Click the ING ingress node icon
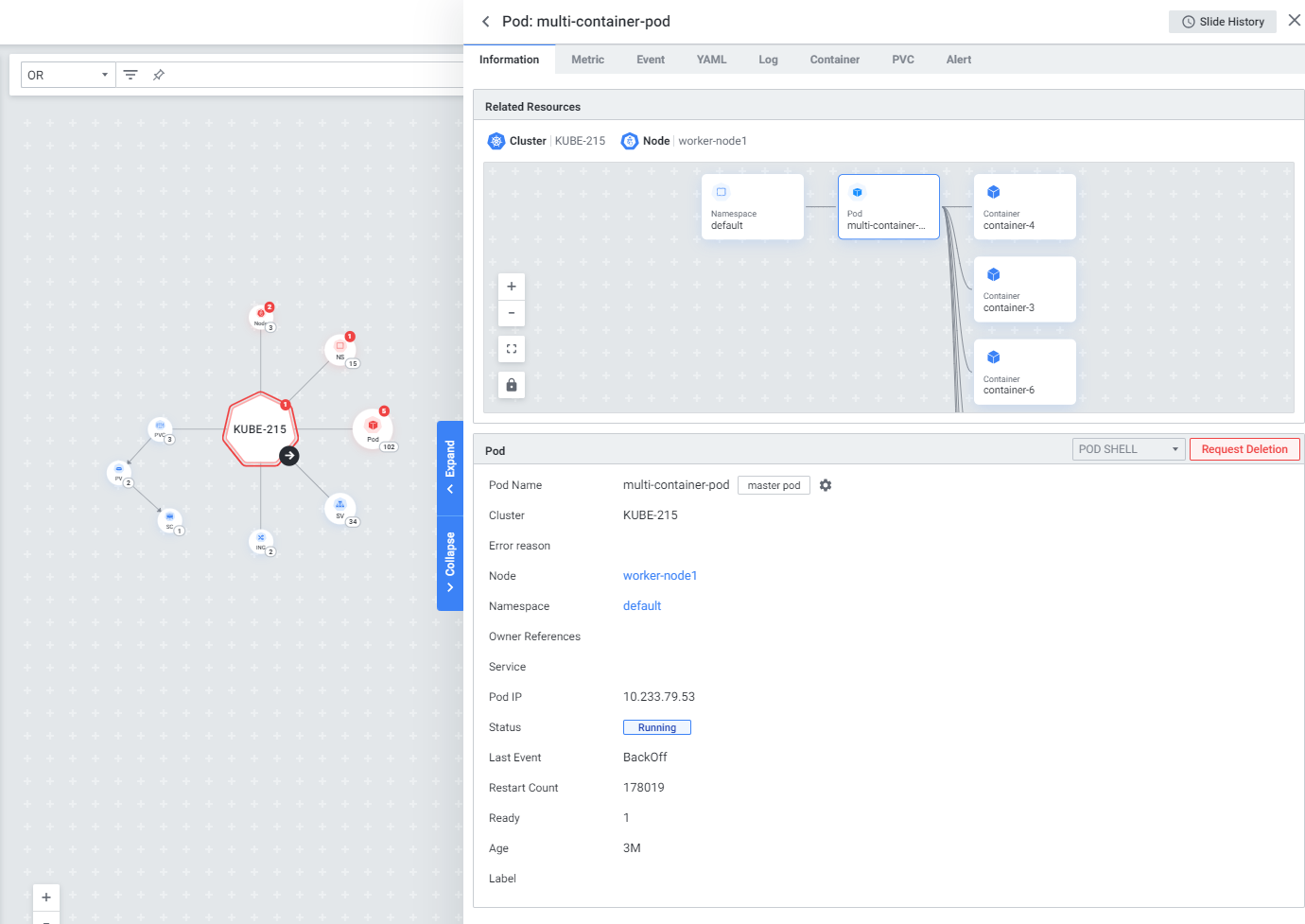The width and height of the screenshot is (1305, 924). pyautogui.click(x=261, y=540)
